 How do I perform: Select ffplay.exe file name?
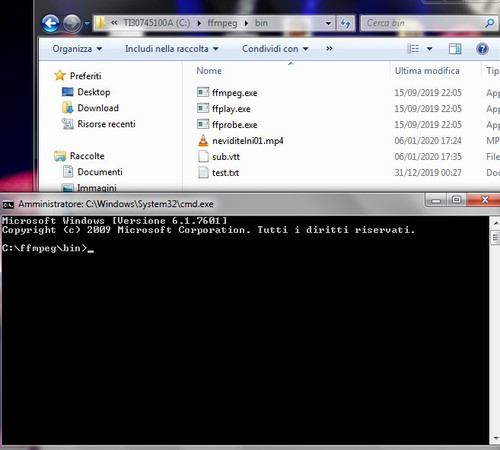tap(231, 109)
